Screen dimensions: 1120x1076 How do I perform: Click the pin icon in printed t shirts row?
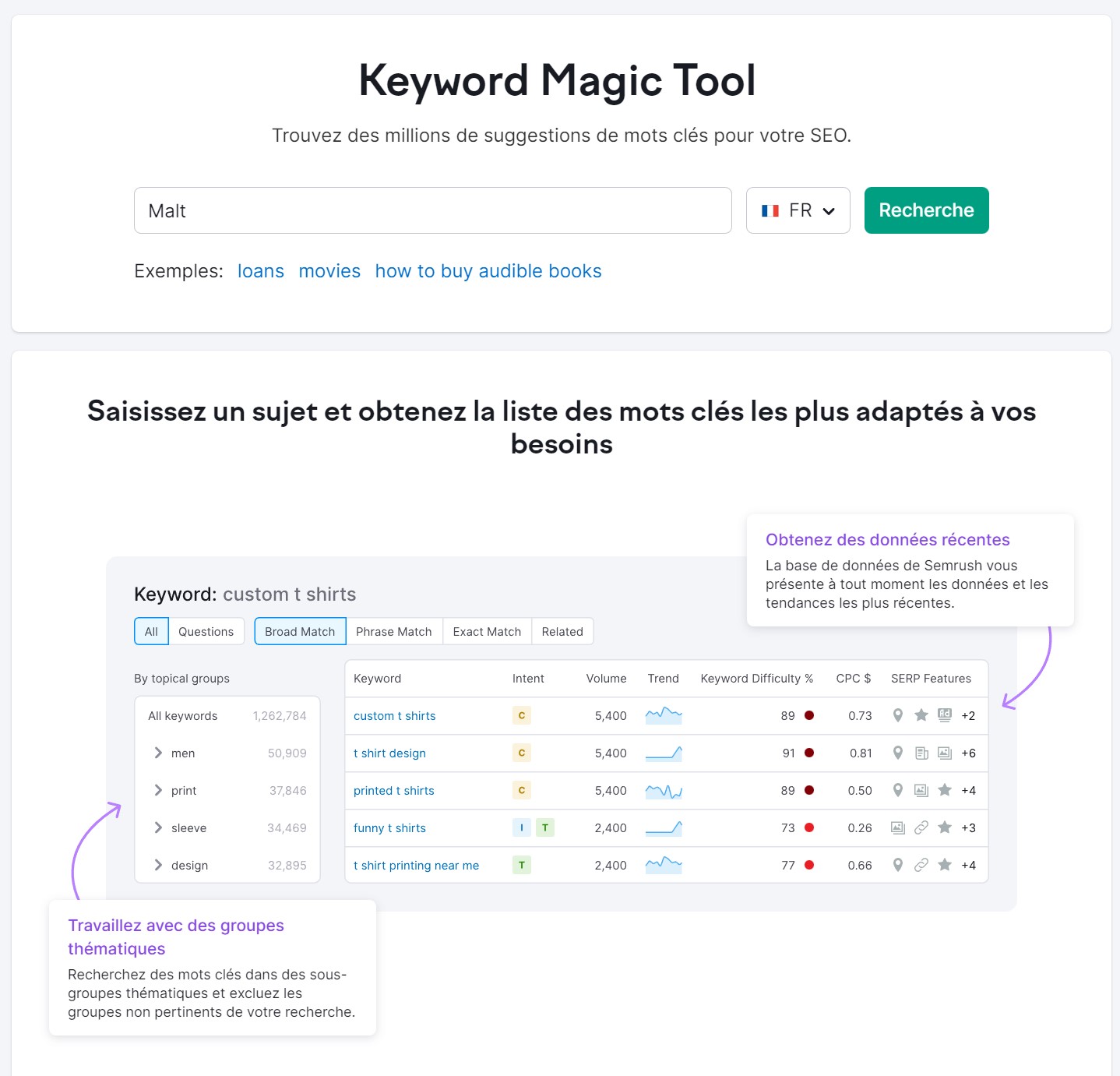click(x=898, y=790)
